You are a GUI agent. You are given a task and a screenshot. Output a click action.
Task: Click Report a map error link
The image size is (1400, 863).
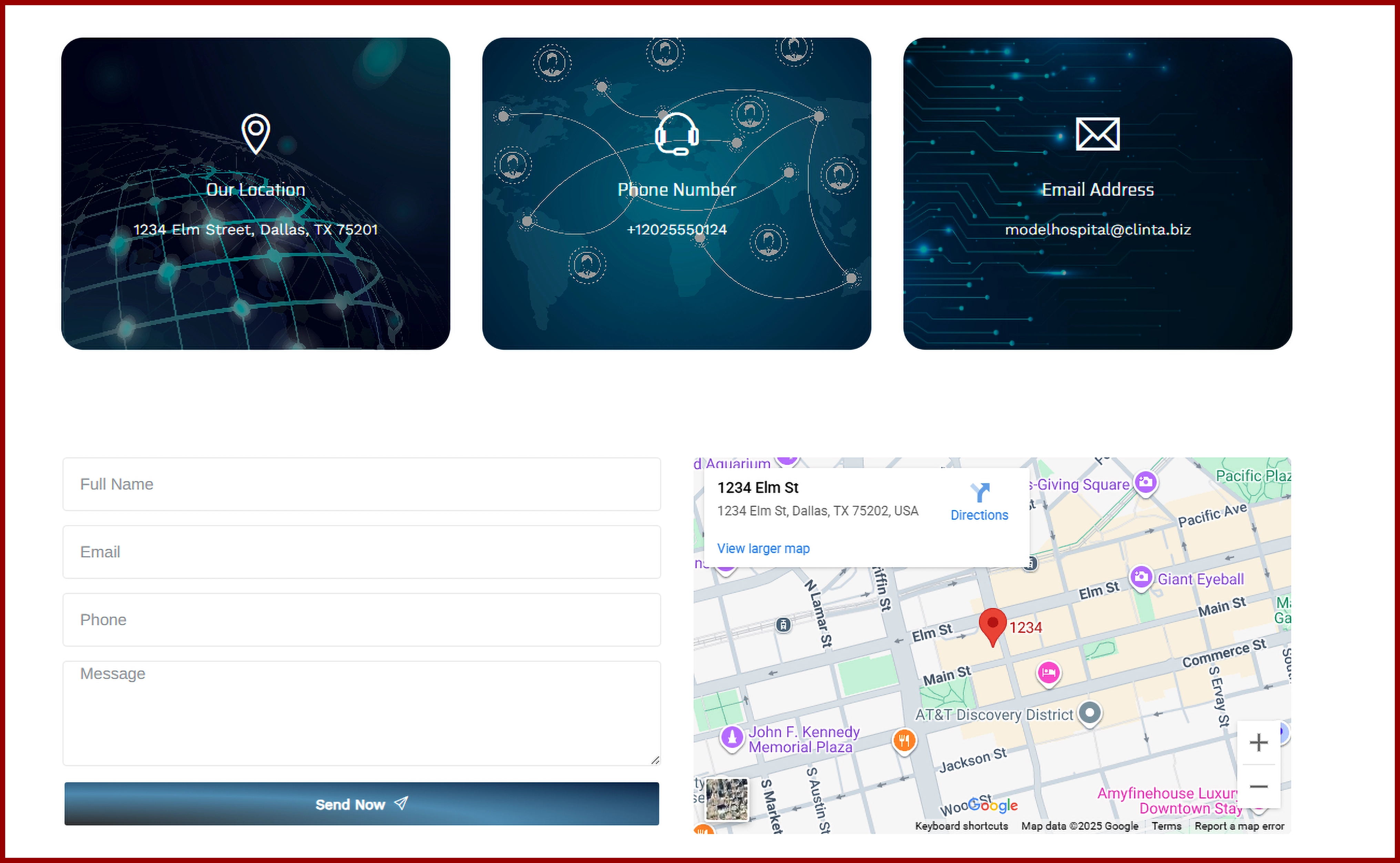tap(1239, 826)
